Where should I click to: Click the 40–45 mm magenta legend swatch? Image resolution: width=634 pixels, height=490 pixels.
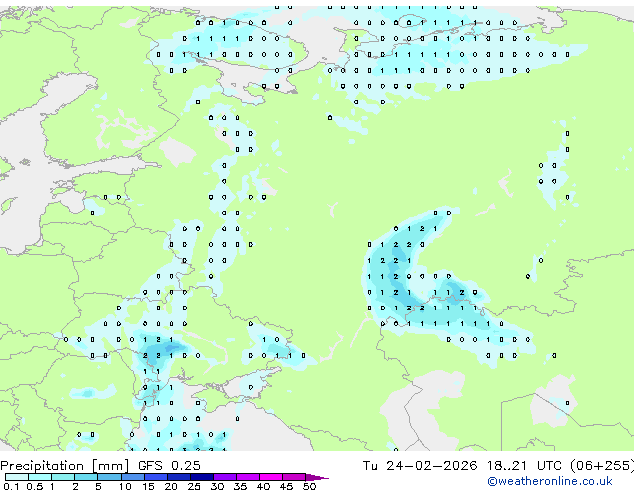coord(271,477)
